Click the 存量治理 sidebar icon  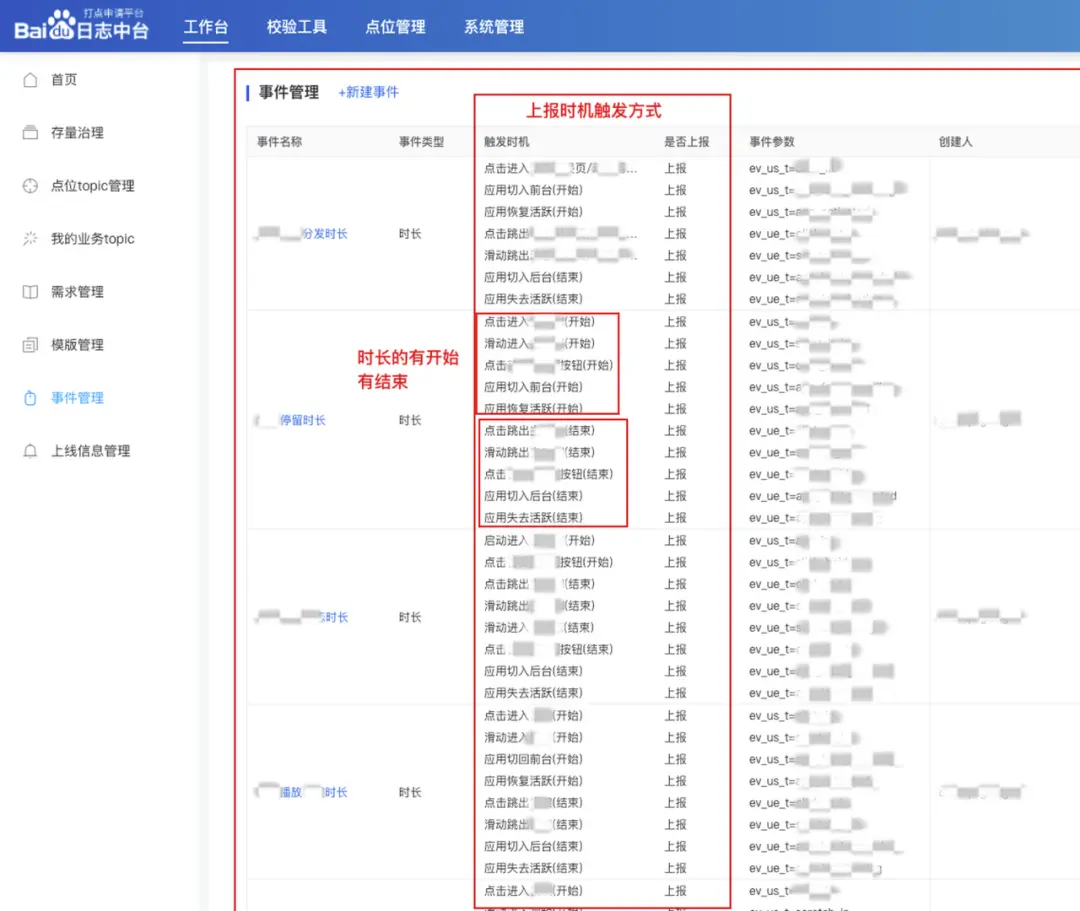click(30, 133)
